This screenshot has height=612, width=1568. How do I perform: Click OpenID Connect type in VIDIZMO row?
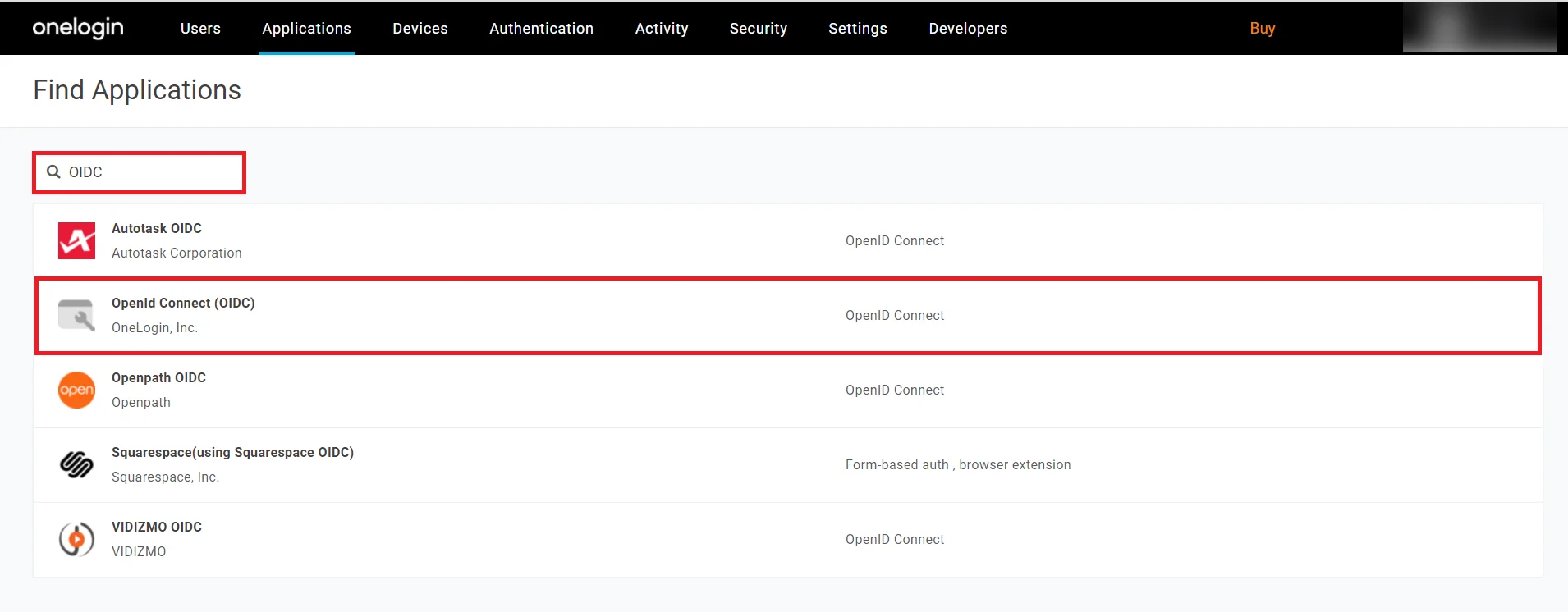895,539
